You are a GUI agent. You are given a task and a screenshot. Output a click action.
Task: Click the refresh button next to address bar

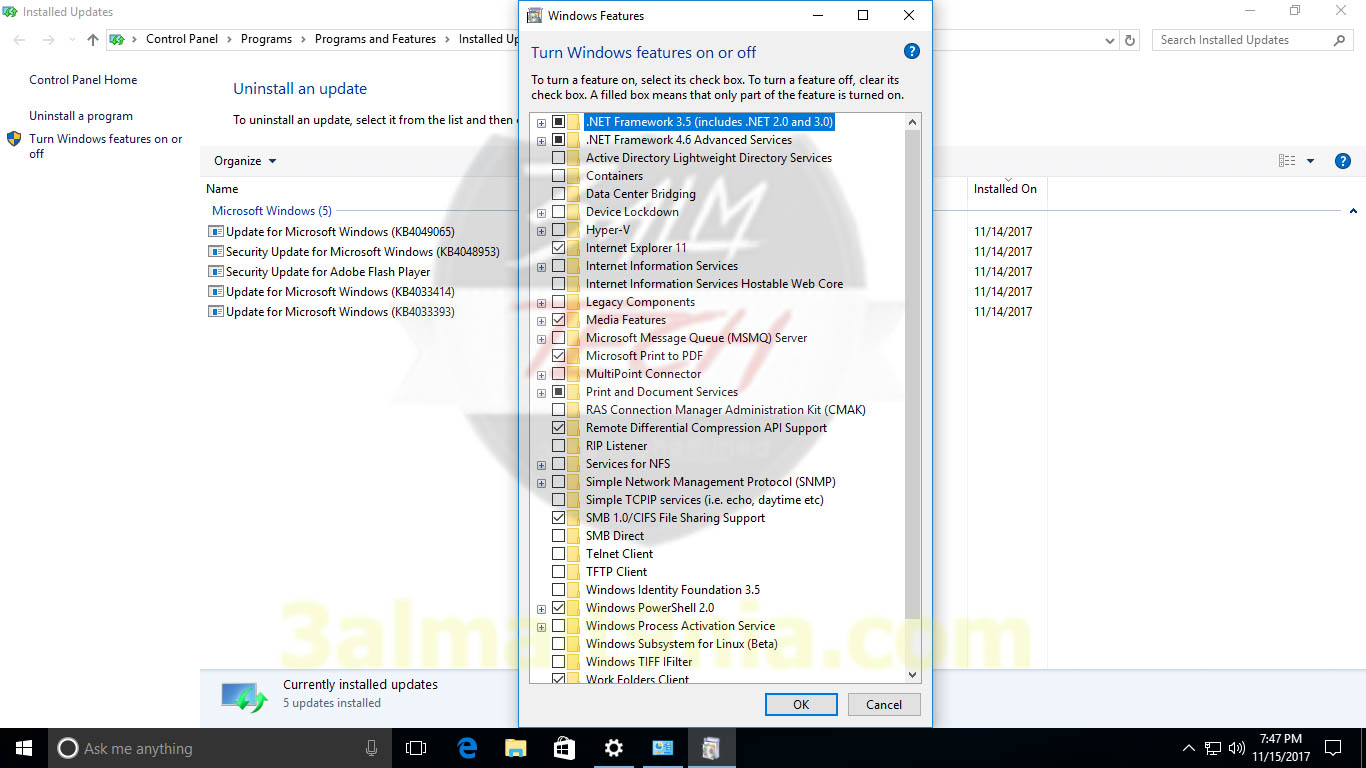[1130, 40]
